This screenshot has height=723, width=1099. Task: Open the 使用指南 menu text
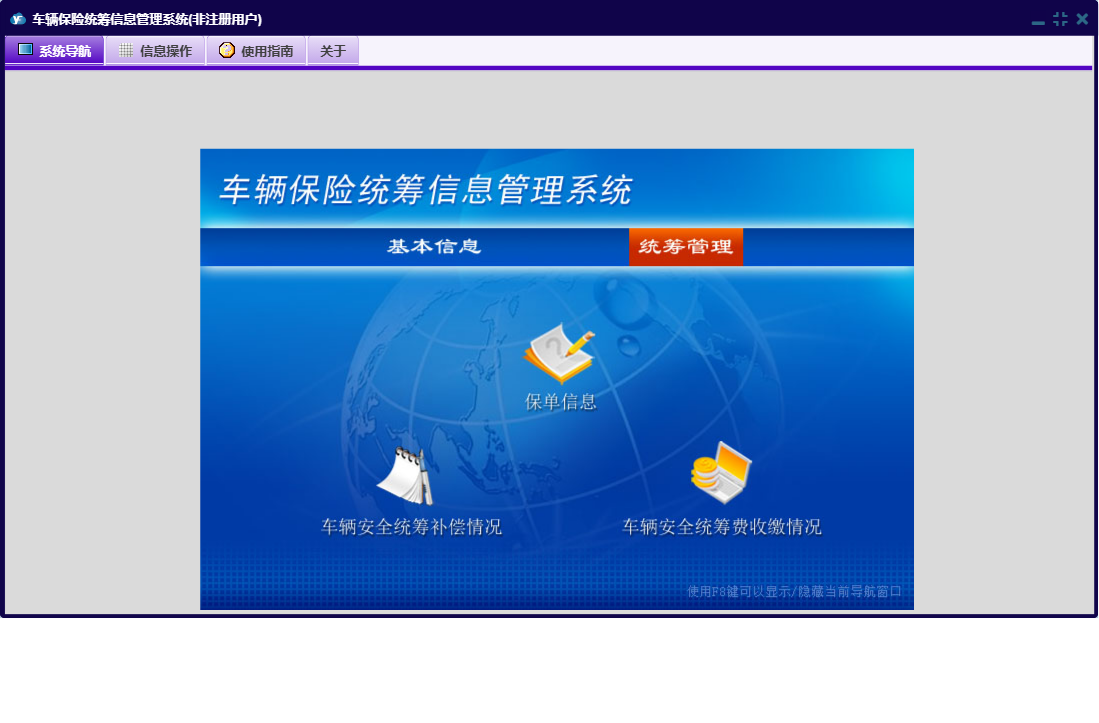pos(267,51)
